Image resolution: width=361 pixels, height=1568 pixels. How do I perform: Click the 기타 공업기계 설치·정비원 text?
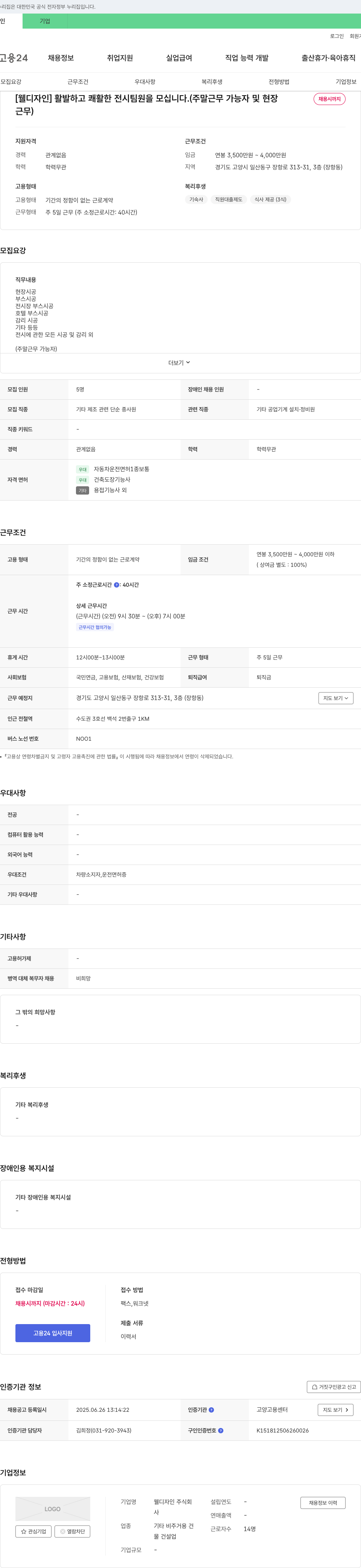pos(286,410)
